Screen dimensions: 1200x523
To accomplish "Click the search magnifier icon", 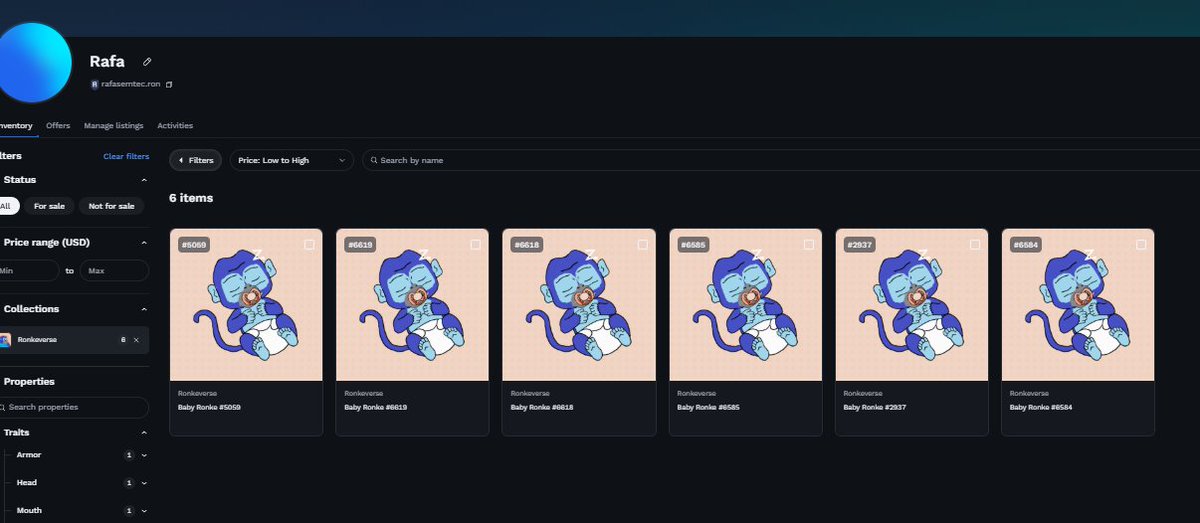I will pyautogui.click(x=373, y=160).
